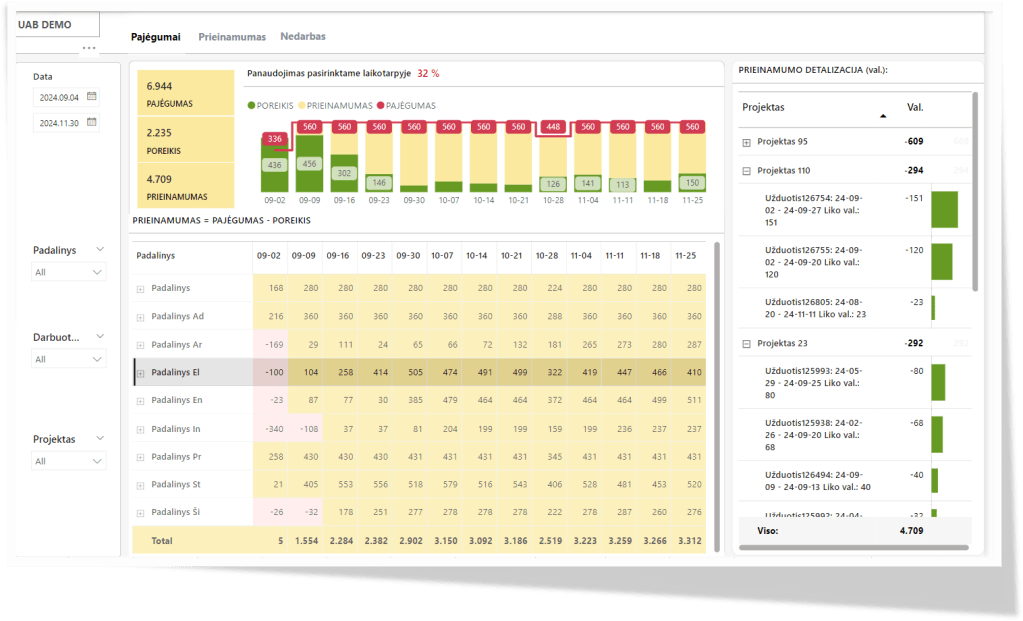Open calendar picker for start date 2024.09.04

click(x=91, y=97)
